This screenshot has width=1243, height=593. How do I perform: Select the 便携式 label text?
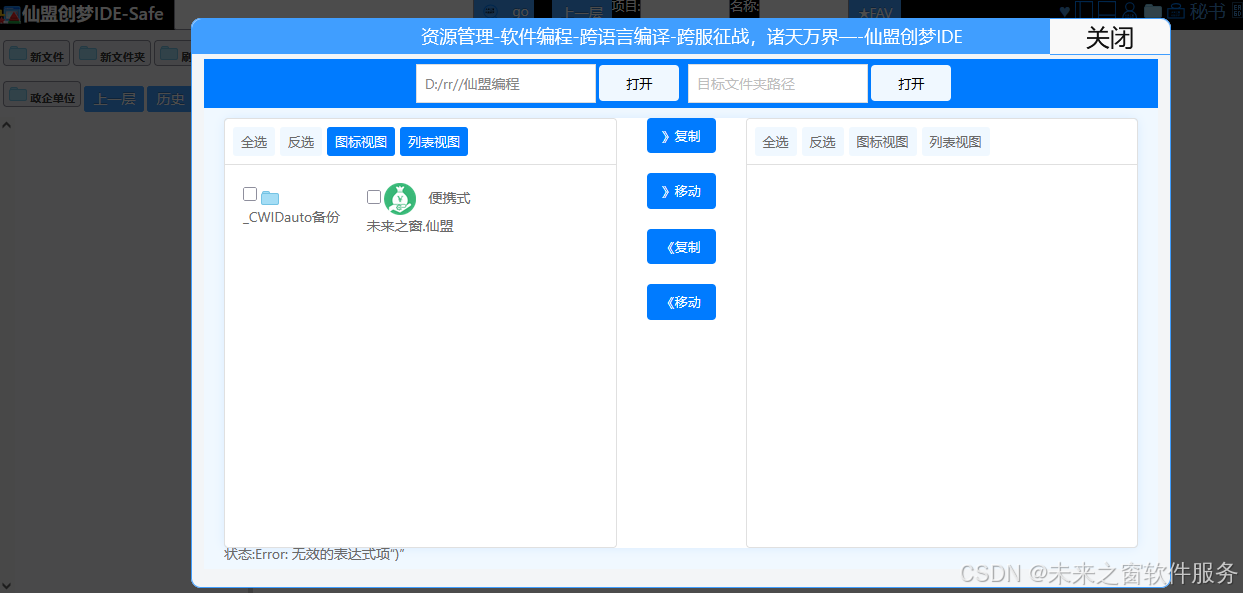449,198
